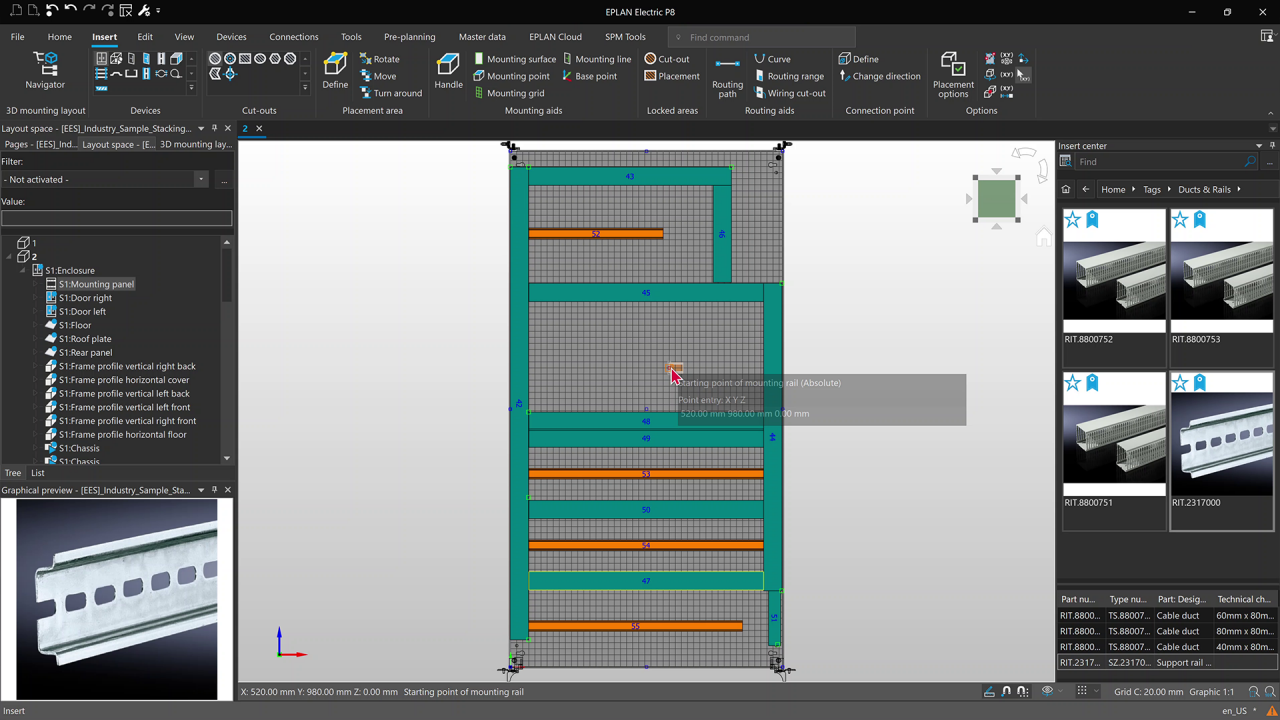Screen dimensions: 1280x720
Task: Switch to the Pre-planning ribbon tab
Action: 409,37
